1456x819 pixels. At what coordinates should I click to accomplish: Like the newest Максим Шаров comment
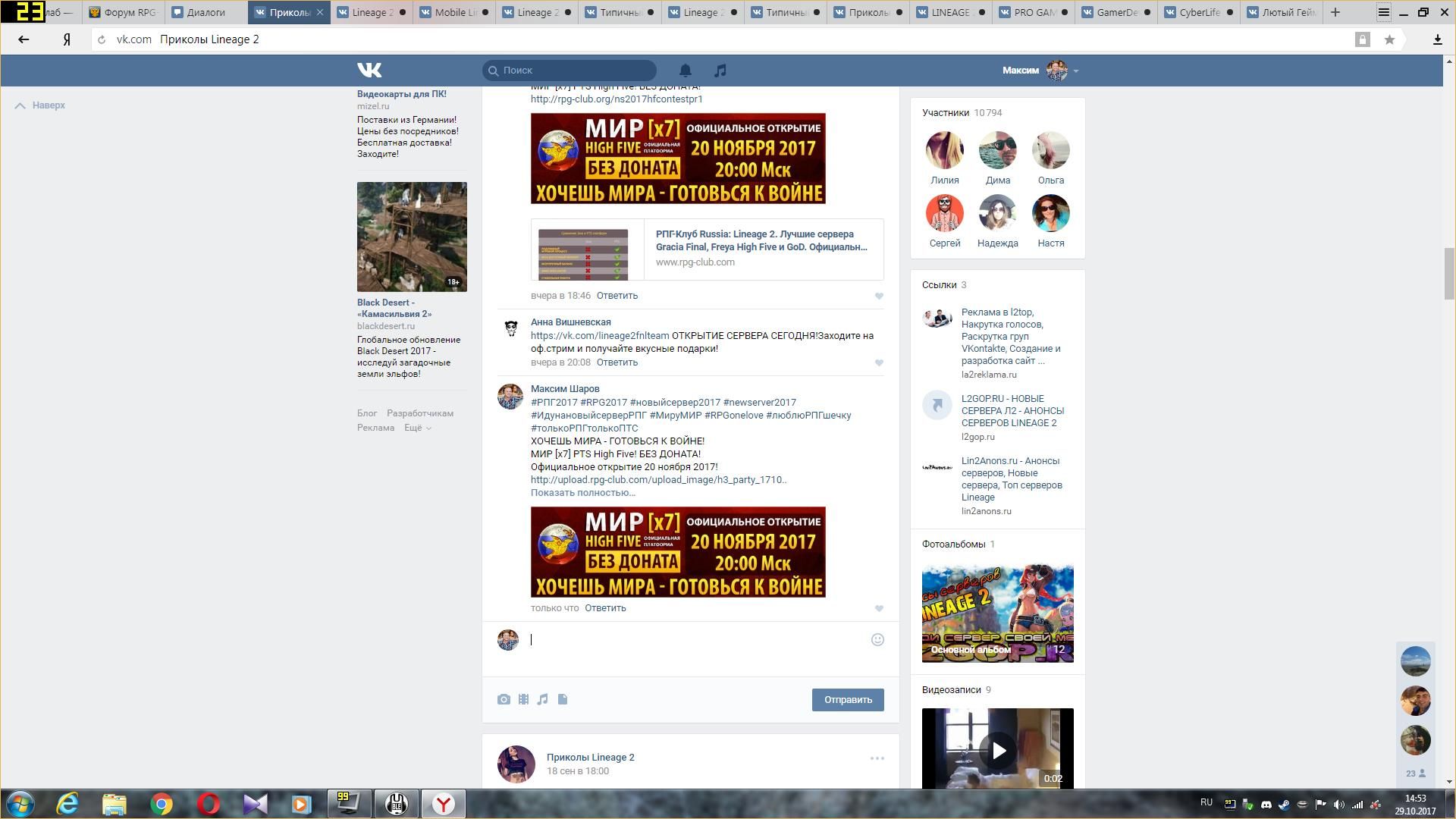pyautogui.click(x=879, y=609)
